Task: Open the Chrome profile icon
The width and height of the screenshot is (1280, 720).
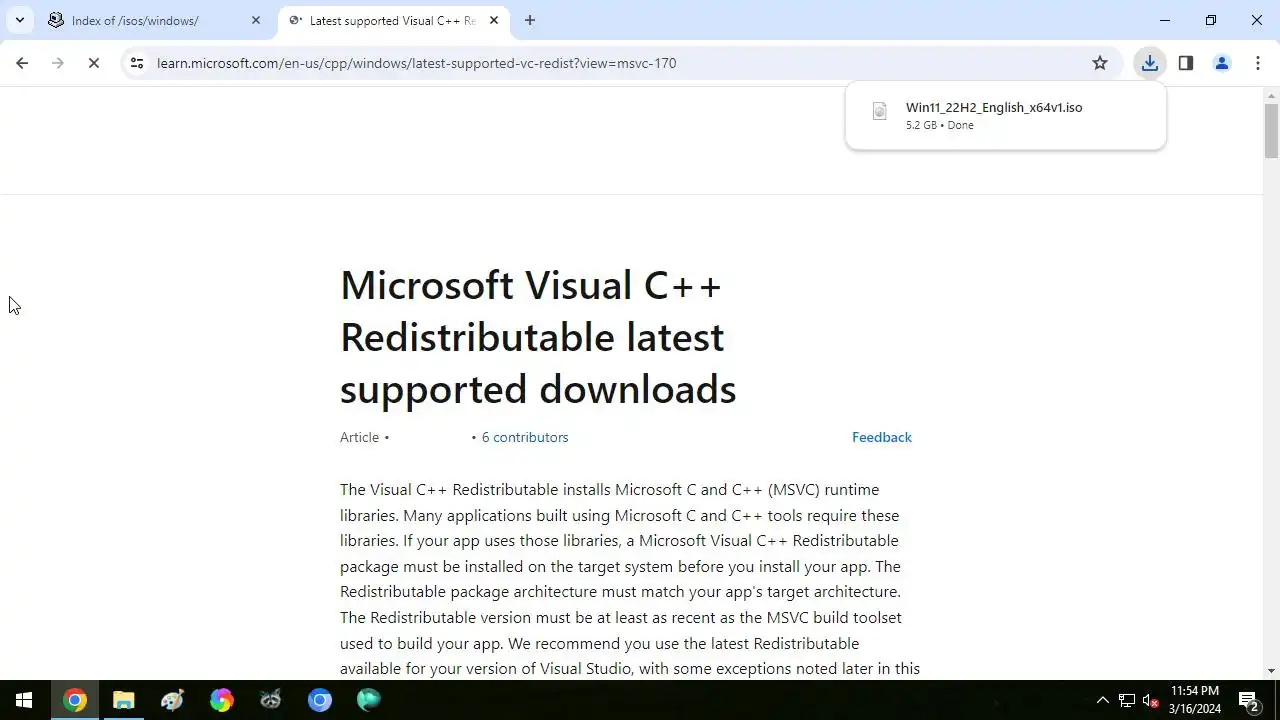Action: [1222, 63]
